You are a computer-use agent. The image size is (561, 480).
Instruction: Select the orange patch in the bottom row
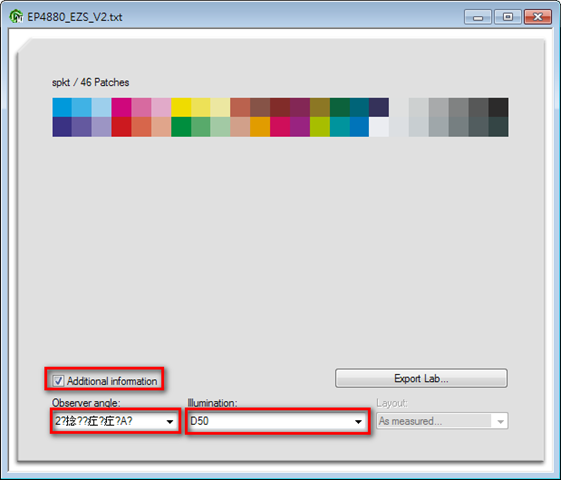(260, 127)
